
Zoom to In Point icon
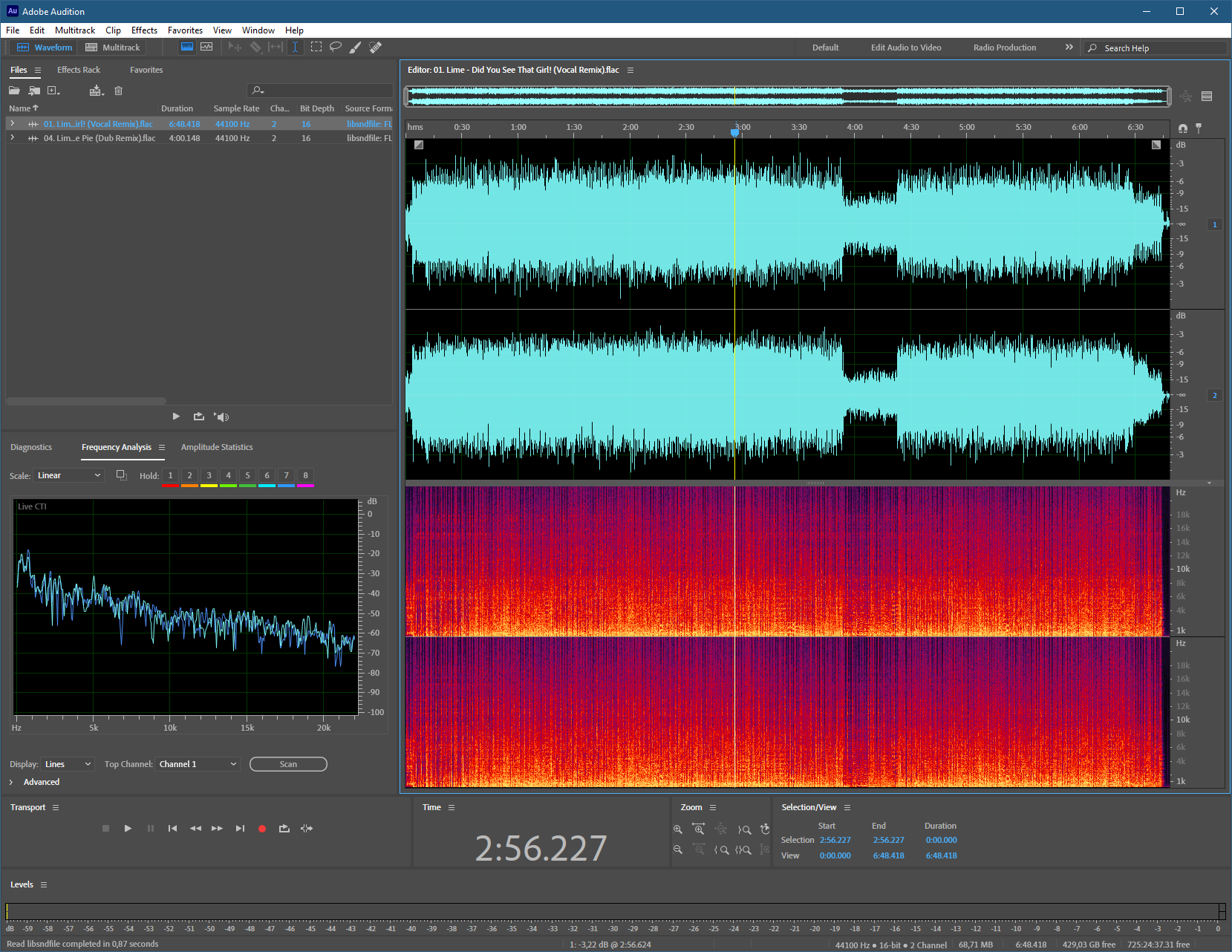click(721, 850)
